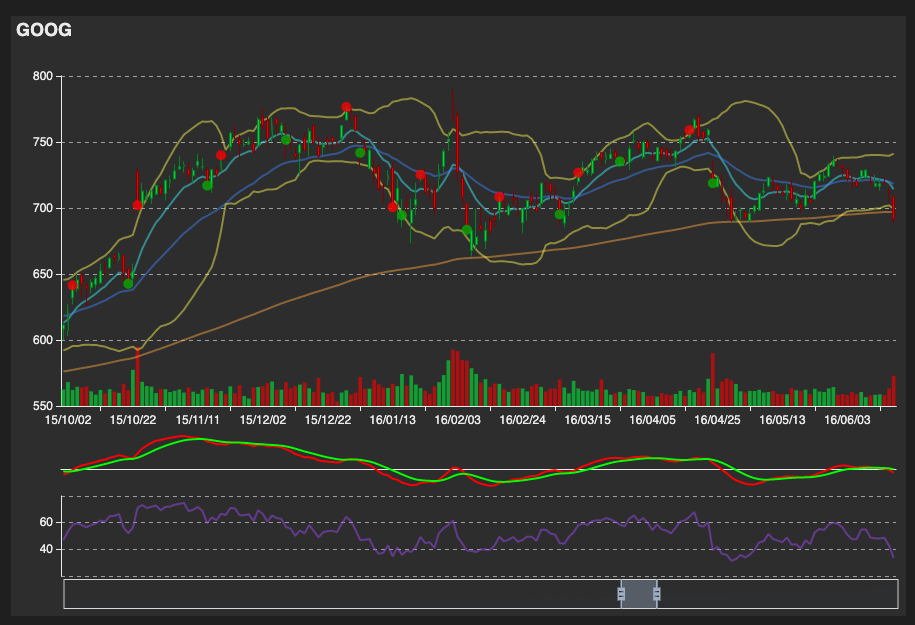Click the red sell marker near 15/11/11
This screenshot has width=915, height=625.
(x=221, y=155)
